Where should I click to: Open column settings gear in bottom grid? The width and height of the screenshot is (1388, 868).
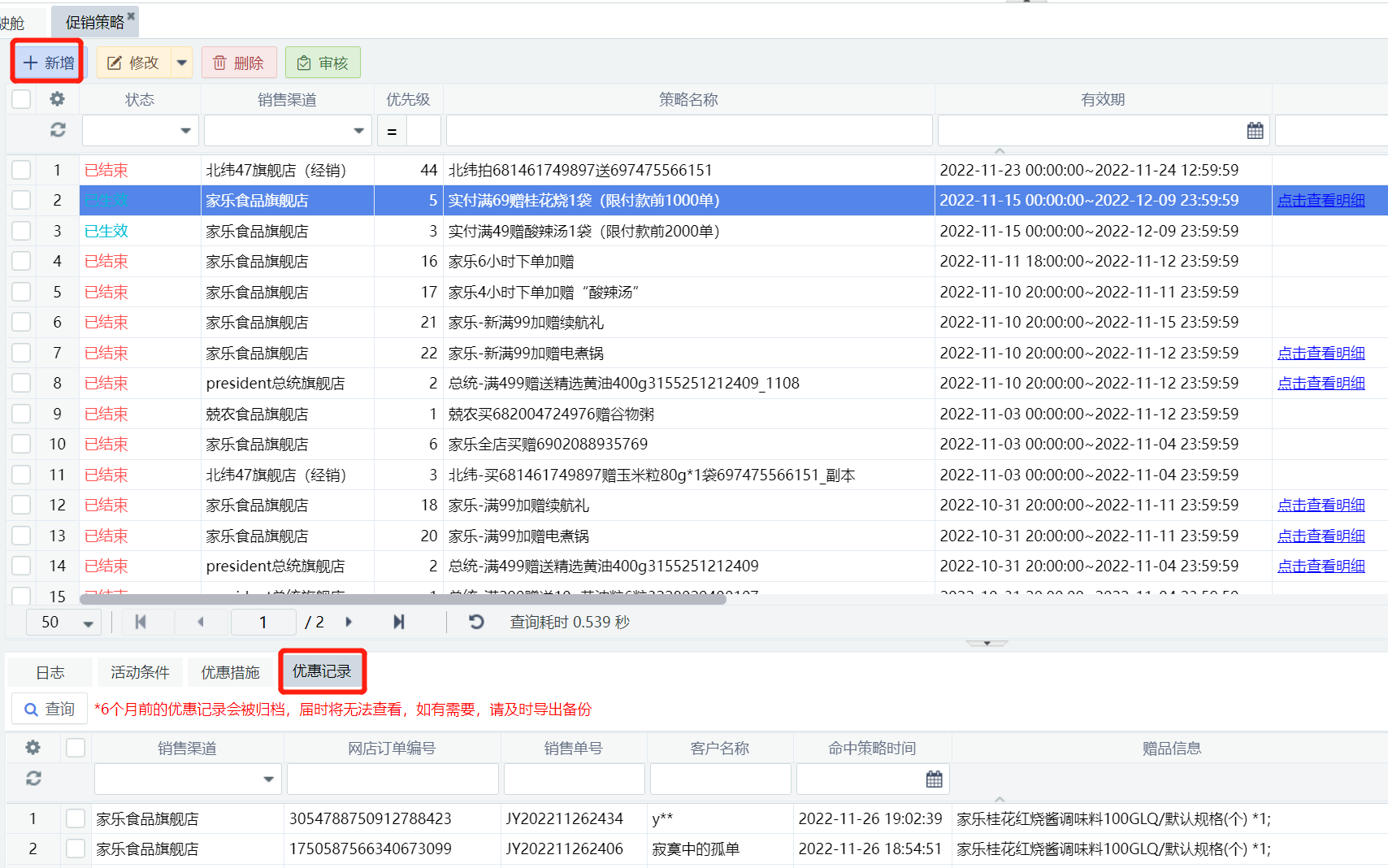click(33, 747)
